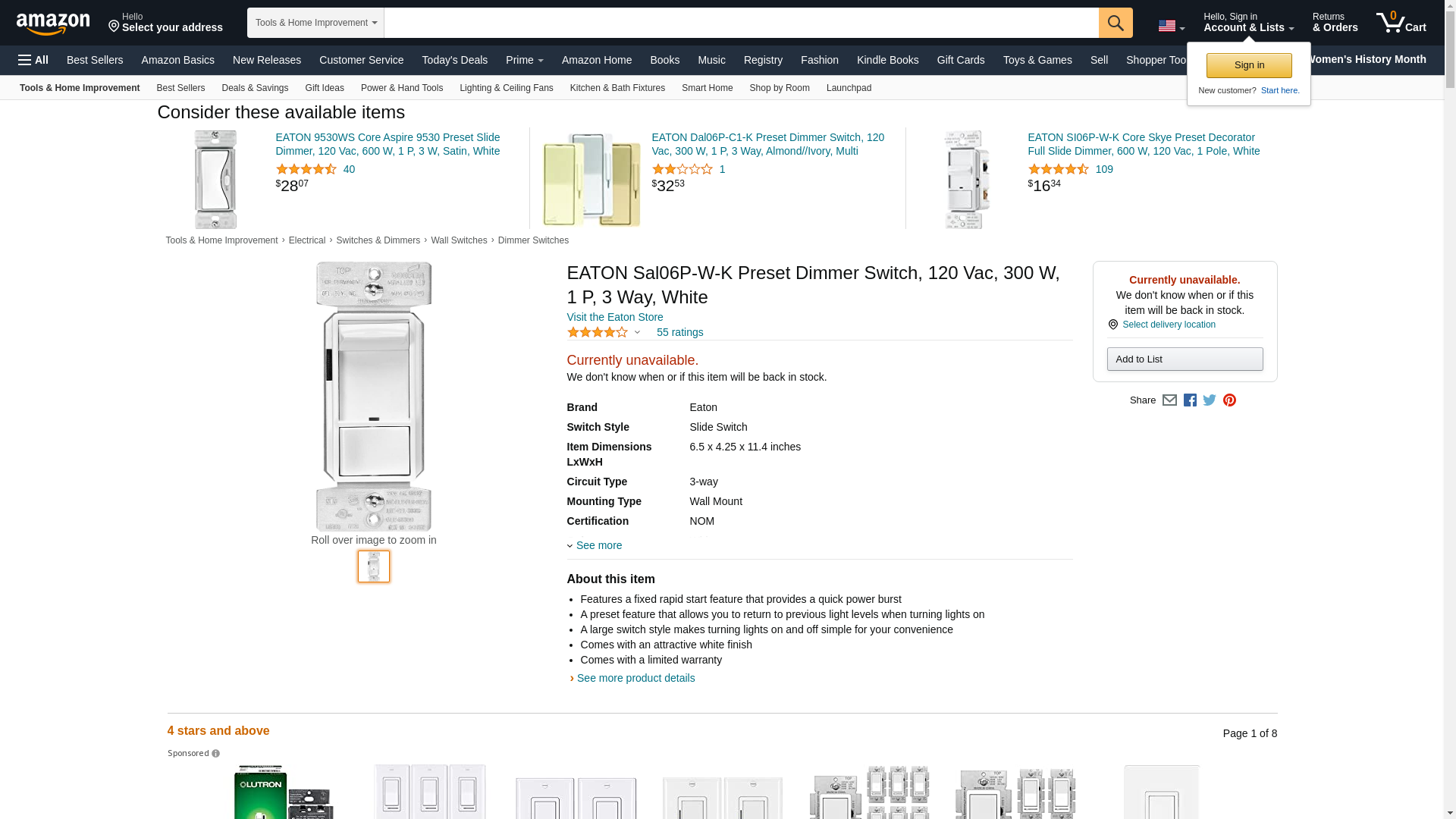Viewport: 1456px width, 819px height.
Task: Open the All hamburger menu
Action: coord(33,60)
